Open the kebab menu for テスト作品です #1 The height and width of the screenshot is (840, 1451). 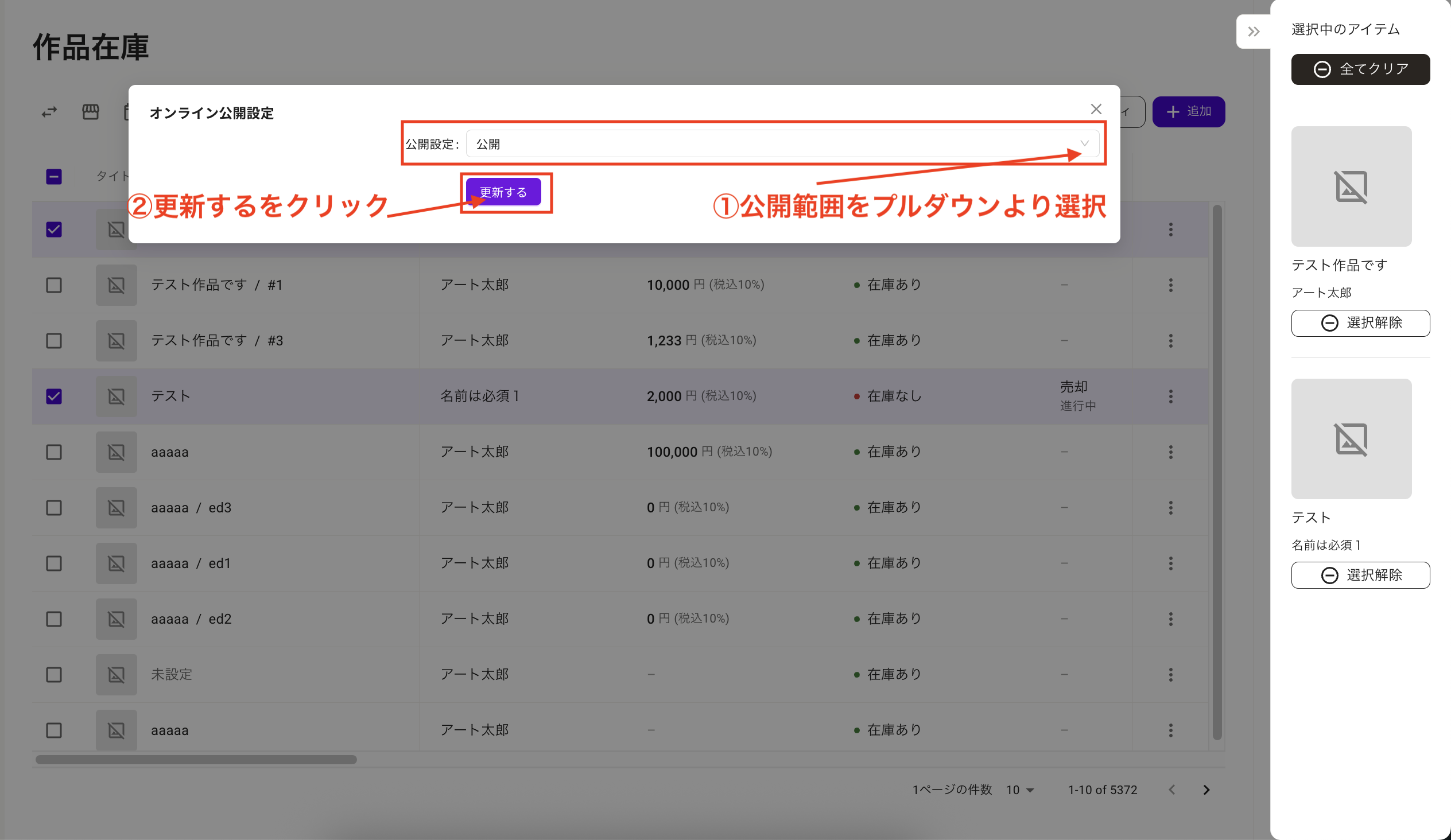tap(1171, 285)
